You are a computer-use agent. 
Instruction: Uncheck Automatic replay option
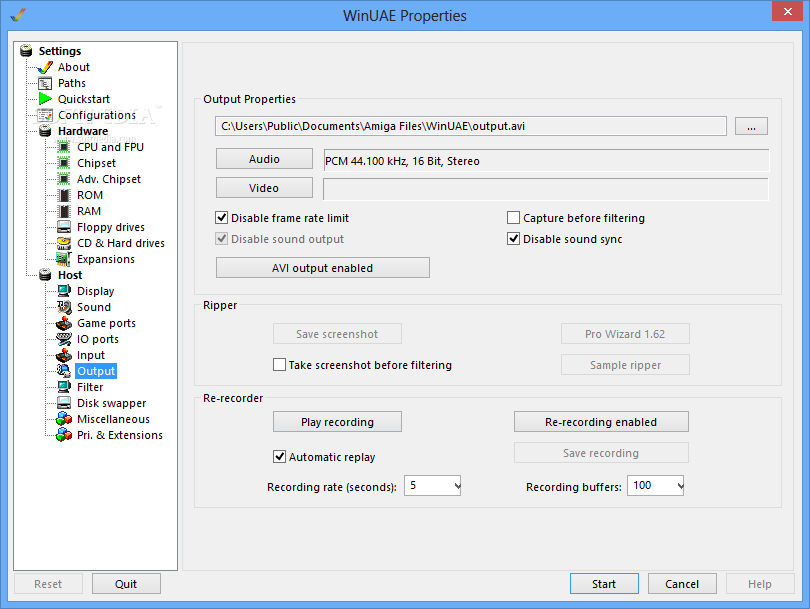click(279, 457)
